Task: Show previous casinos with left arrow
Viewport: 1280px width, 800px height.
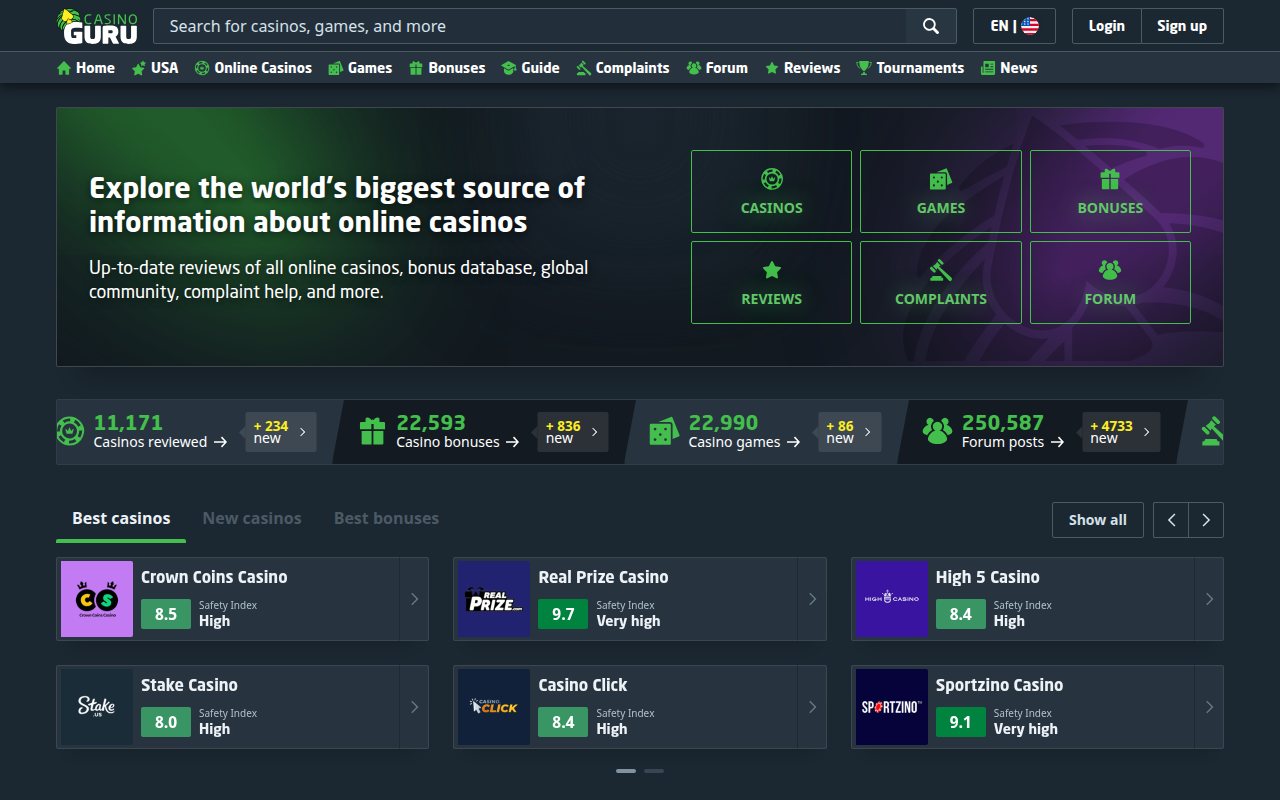Action: pyautogui.click(x=1171, y=520)
